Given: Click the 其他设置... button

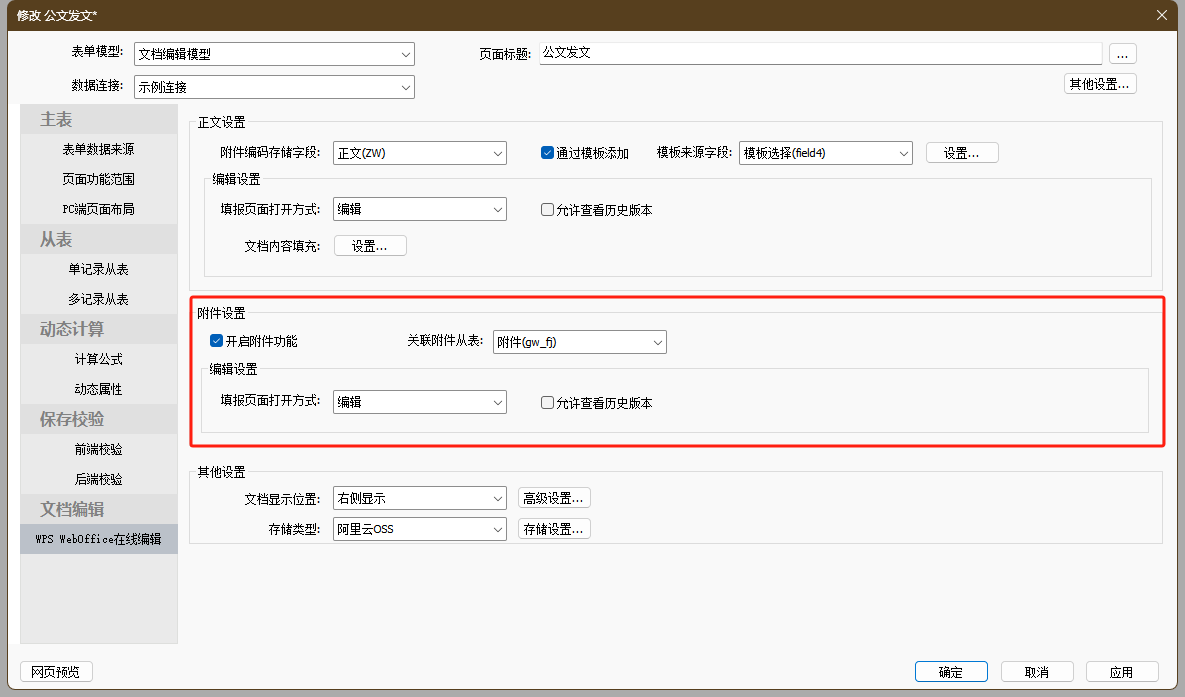Looking at the screenshot, I should 1099,84.
